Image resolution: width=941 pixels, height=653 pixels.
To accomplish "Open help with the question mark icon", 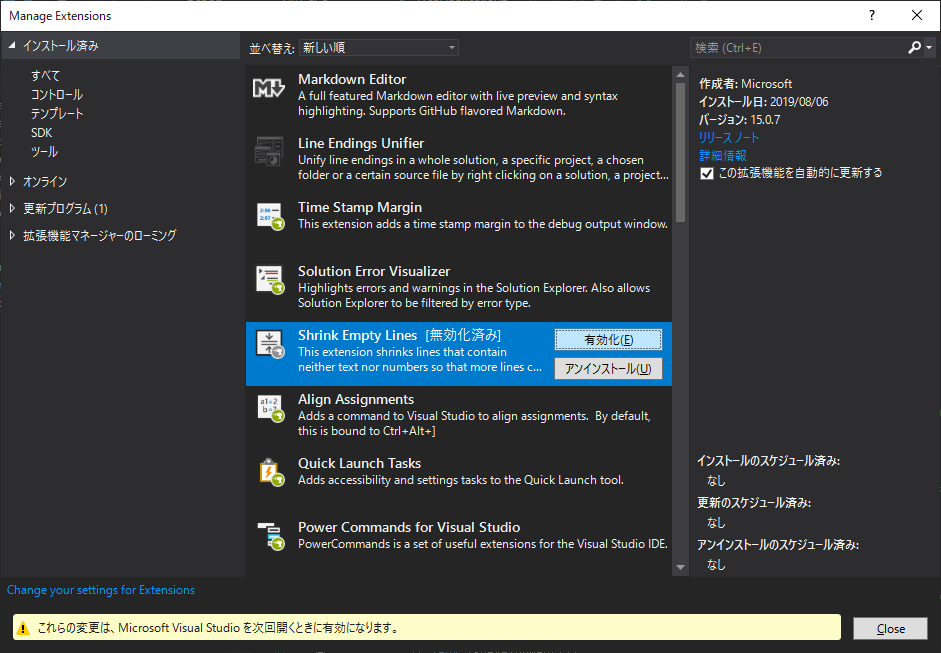I will click(x=871, y=15).
